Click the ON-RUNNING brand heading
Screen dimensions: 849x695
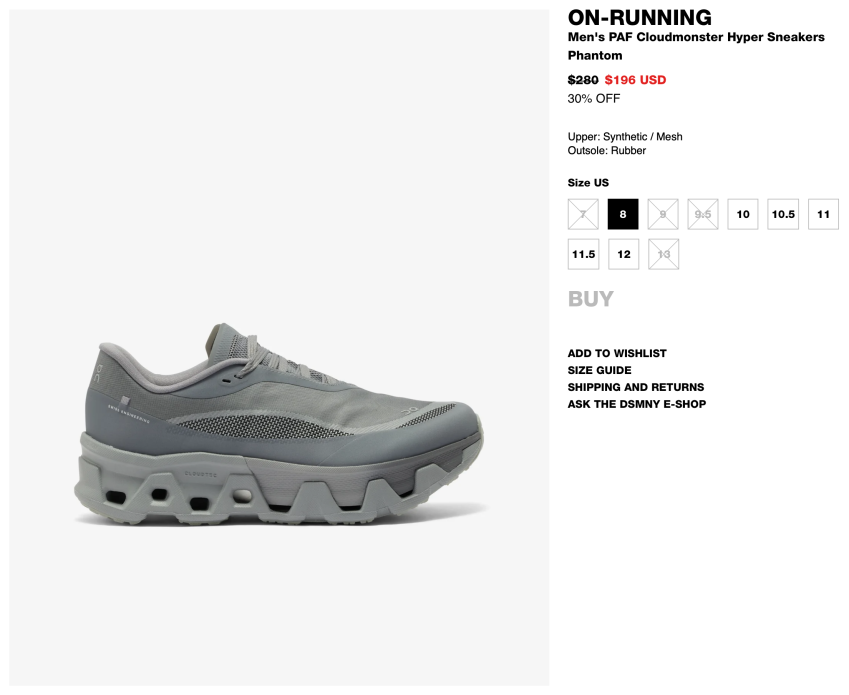pos(639,18)
